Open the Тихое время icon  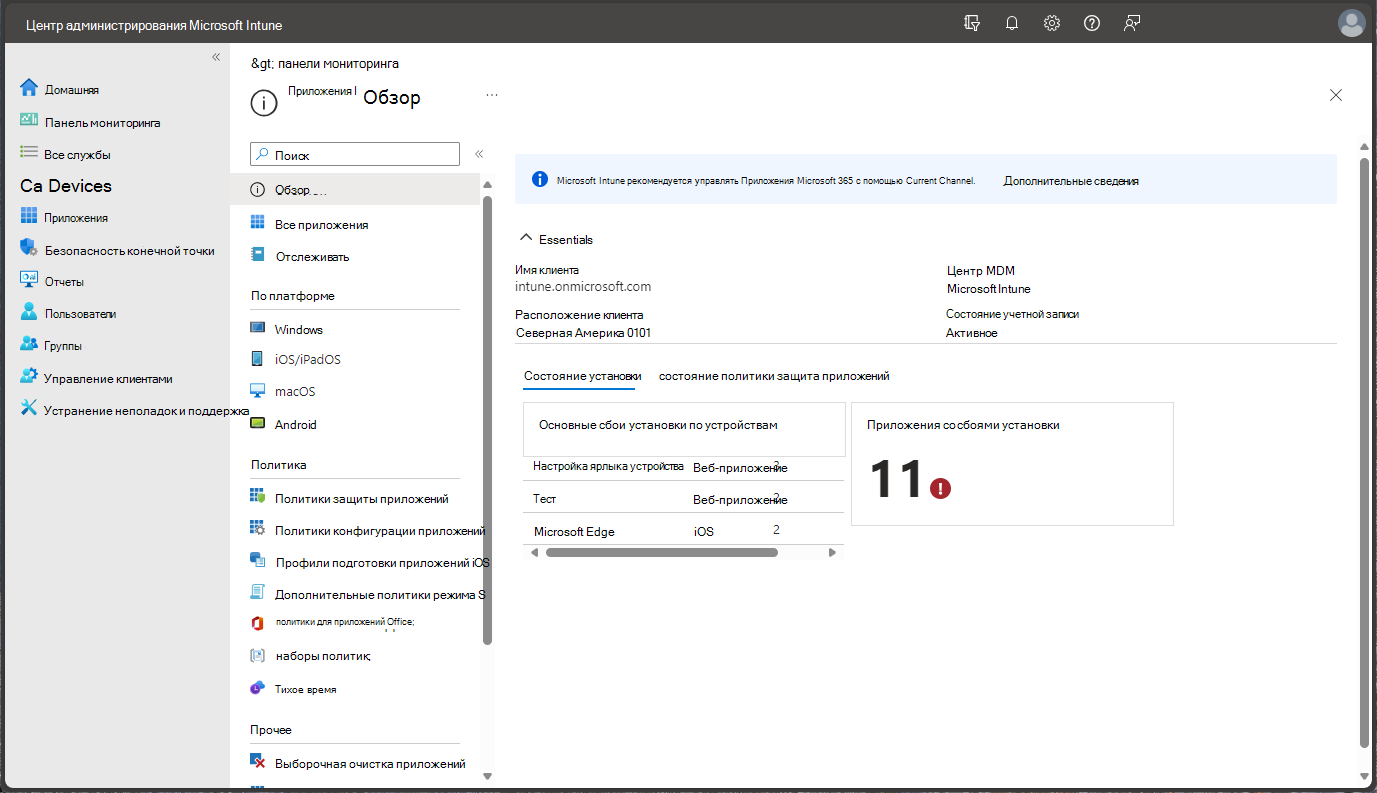258,689
